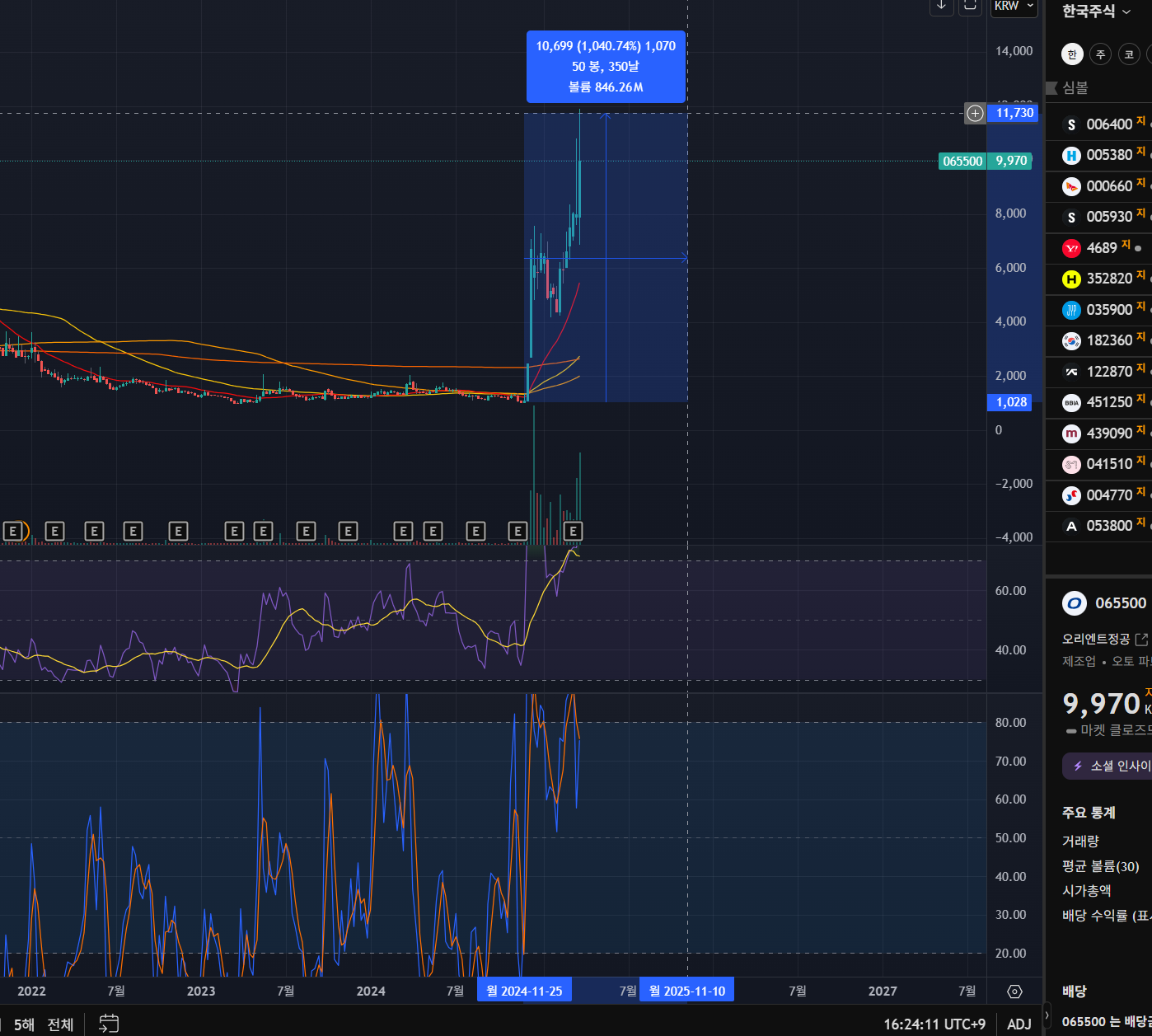This screenshot has height=1036, width=1152.
Task: Select the 주 watchlist filter chip
Action: click(1100, 54)
